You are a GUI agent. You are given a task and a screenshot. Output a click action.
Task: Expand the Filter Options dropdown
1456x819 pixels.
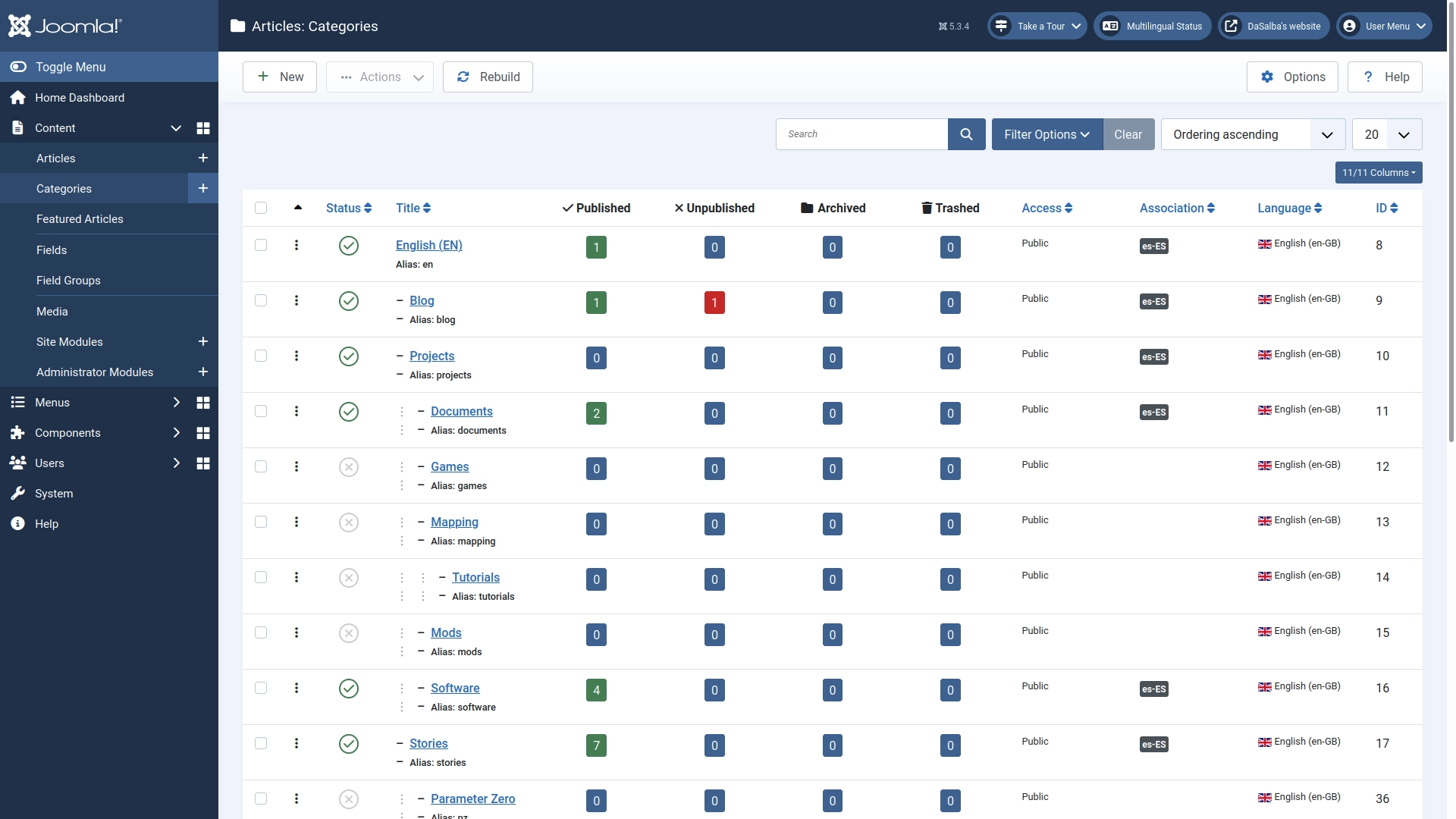(1046, 134)
